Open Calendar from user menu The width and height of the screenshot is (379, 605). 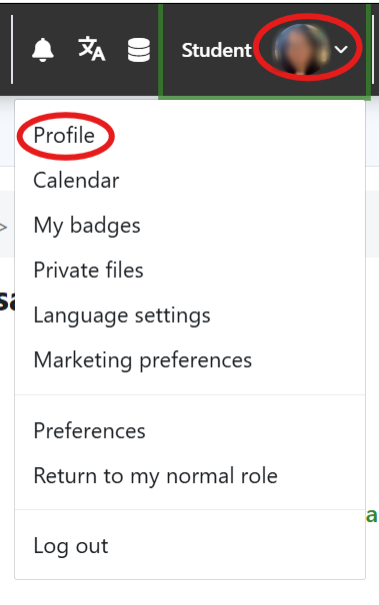tap(76, 180)
